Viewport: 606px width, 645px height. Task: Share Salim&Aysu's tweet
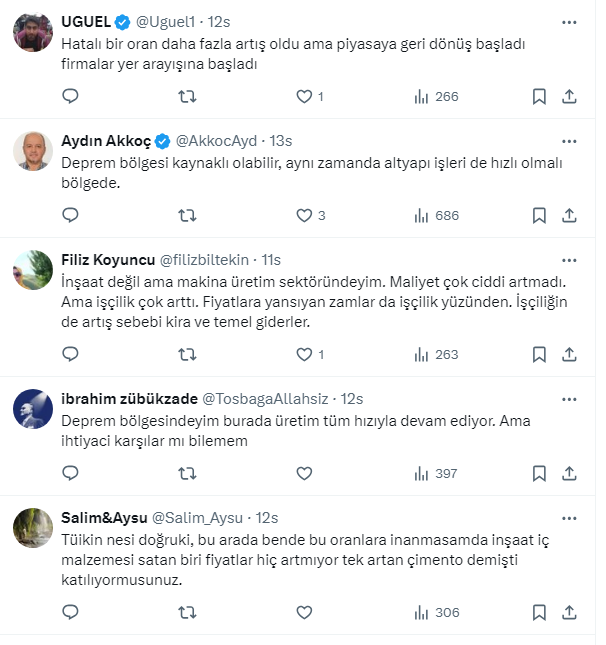569,612
